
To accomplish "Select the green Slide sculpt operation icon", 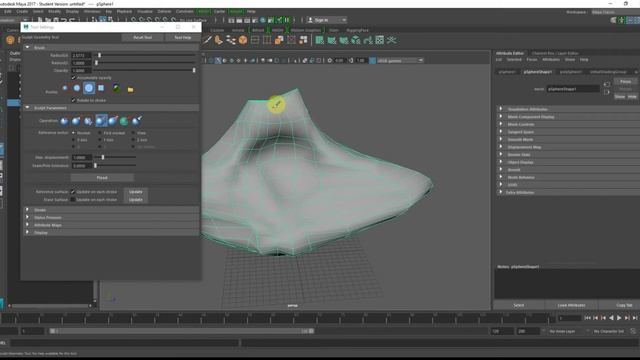I will pos(124,121).
